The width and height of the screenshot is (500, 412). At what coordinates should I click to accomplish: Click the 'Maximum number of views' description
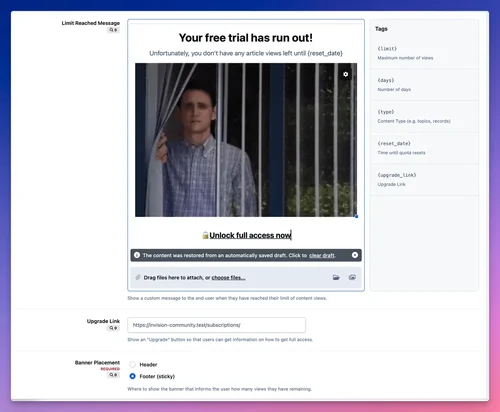[405, 58]
